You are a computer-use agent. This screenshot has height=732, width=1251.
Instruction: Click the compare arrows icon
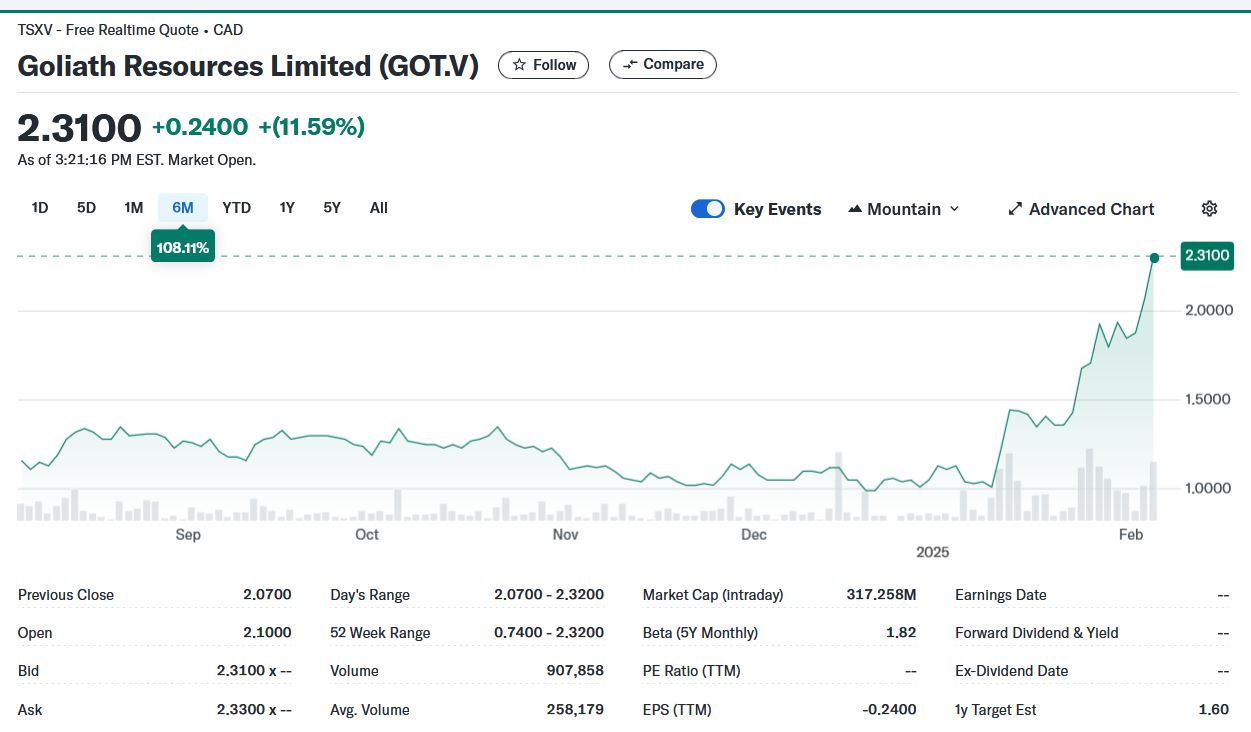(x=629, y=65)
